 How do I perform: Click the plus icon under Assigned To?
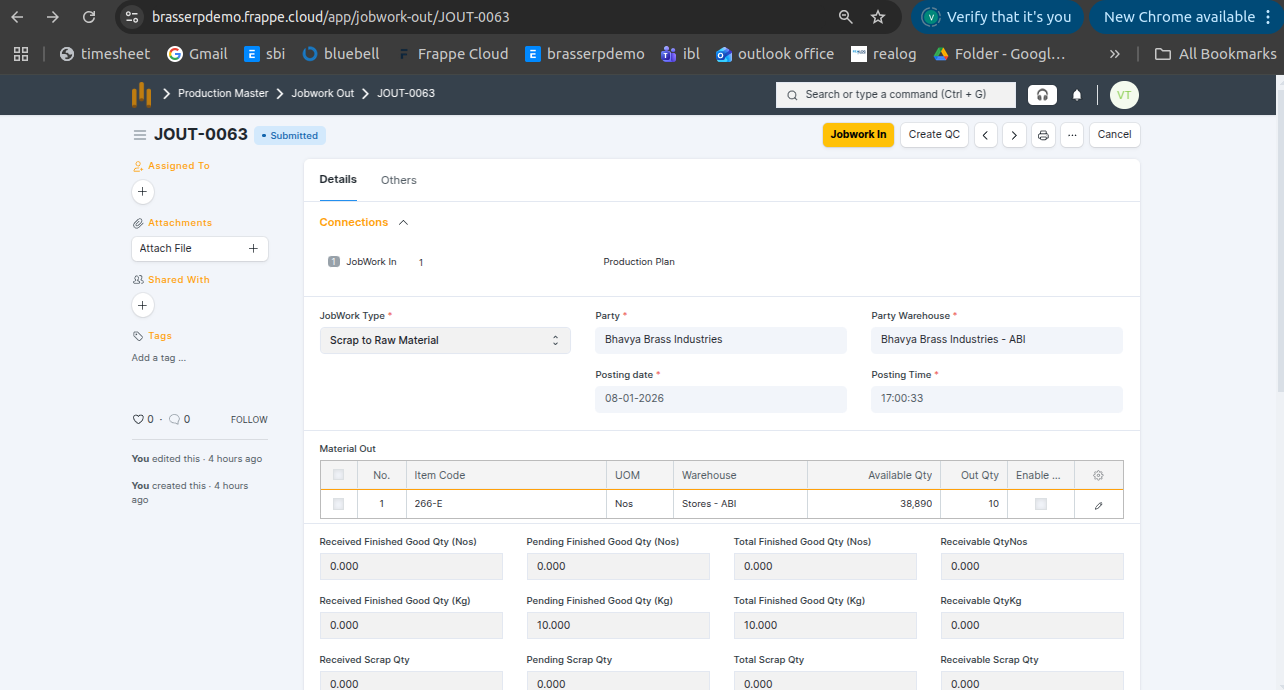click(x=142, y=191)
